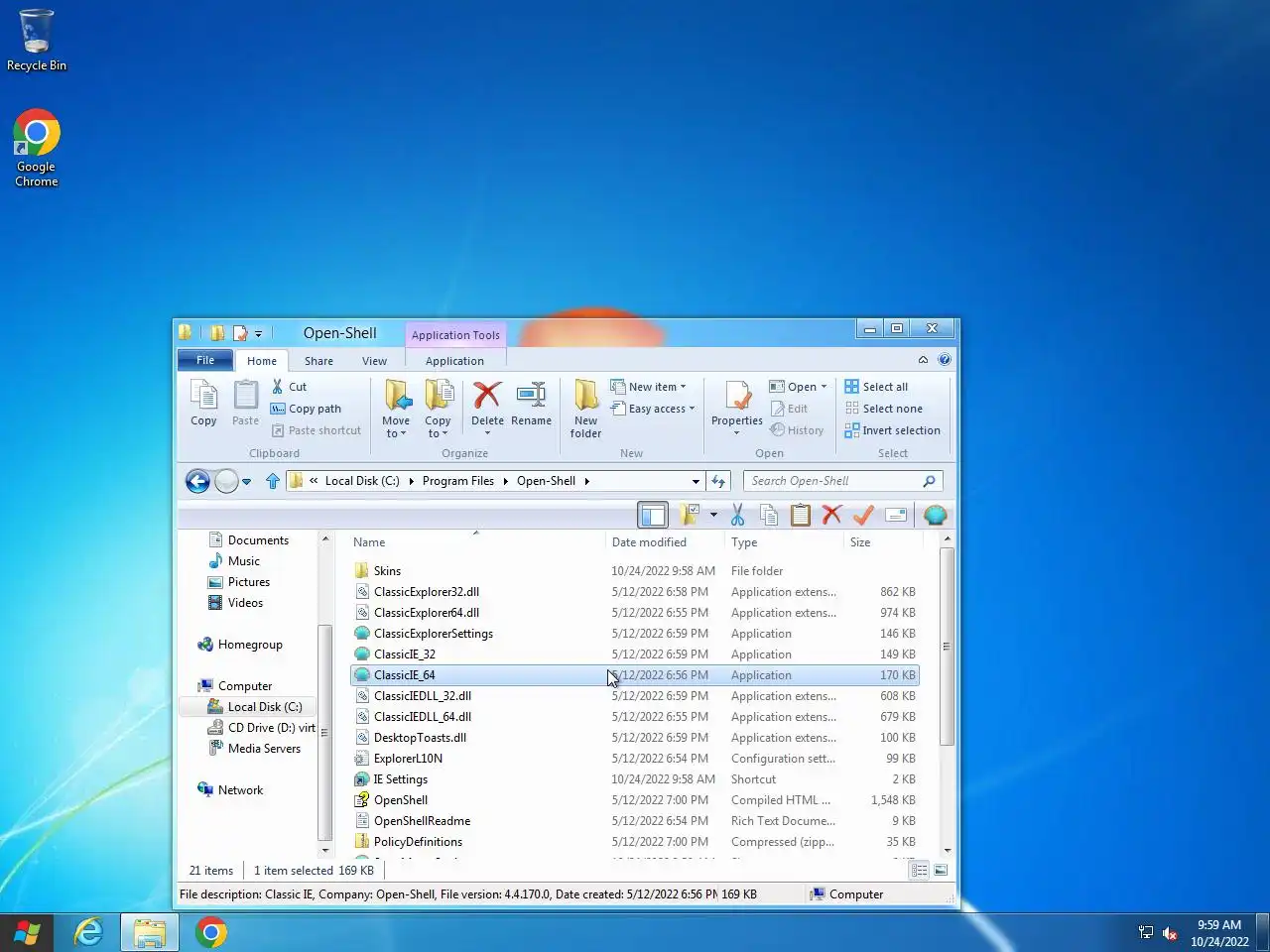
Task: Click the red X delete icon in Classic toolbar
Action: (x=831, y=515)
